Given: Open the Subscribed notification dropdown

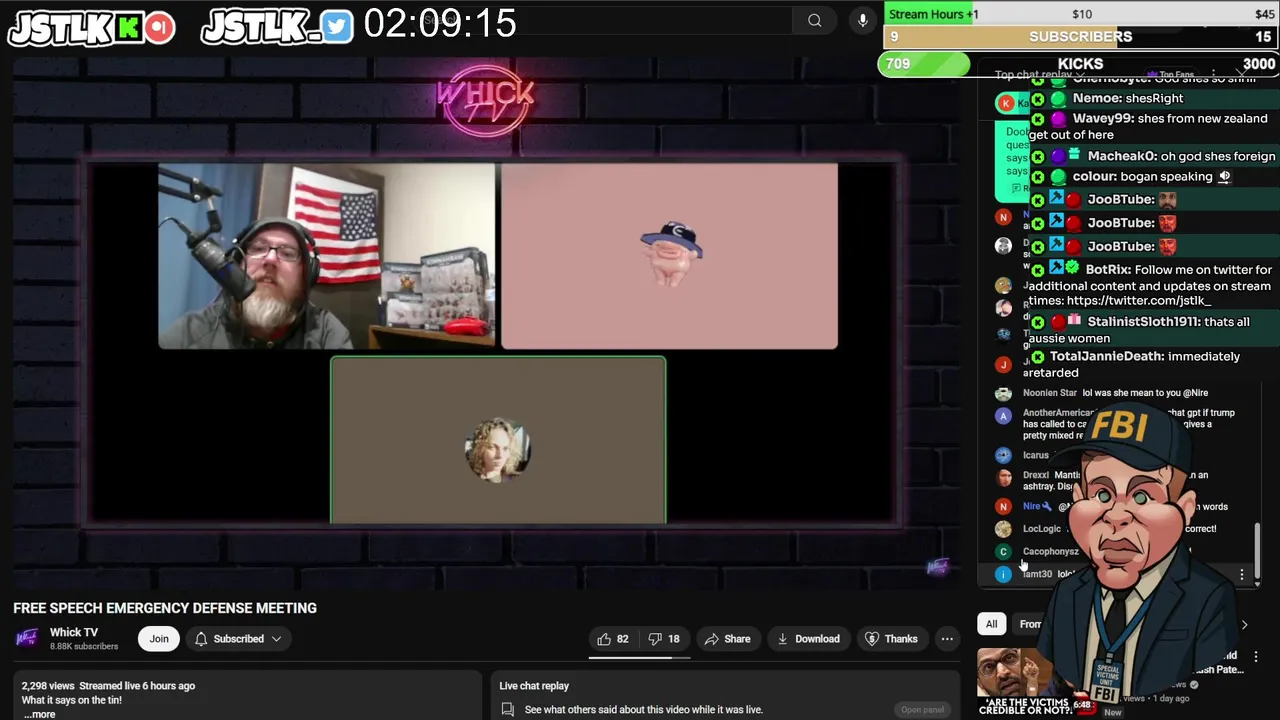Looking at the screenshot, I should 239,639.
